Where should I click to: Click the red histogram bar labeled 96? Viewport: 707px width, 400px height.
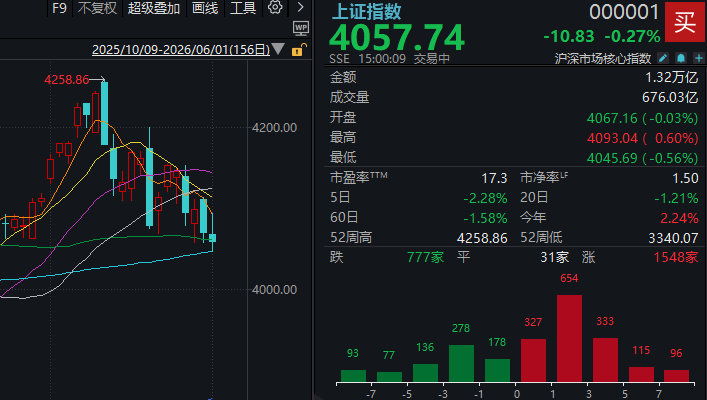(x=676, y=376)
